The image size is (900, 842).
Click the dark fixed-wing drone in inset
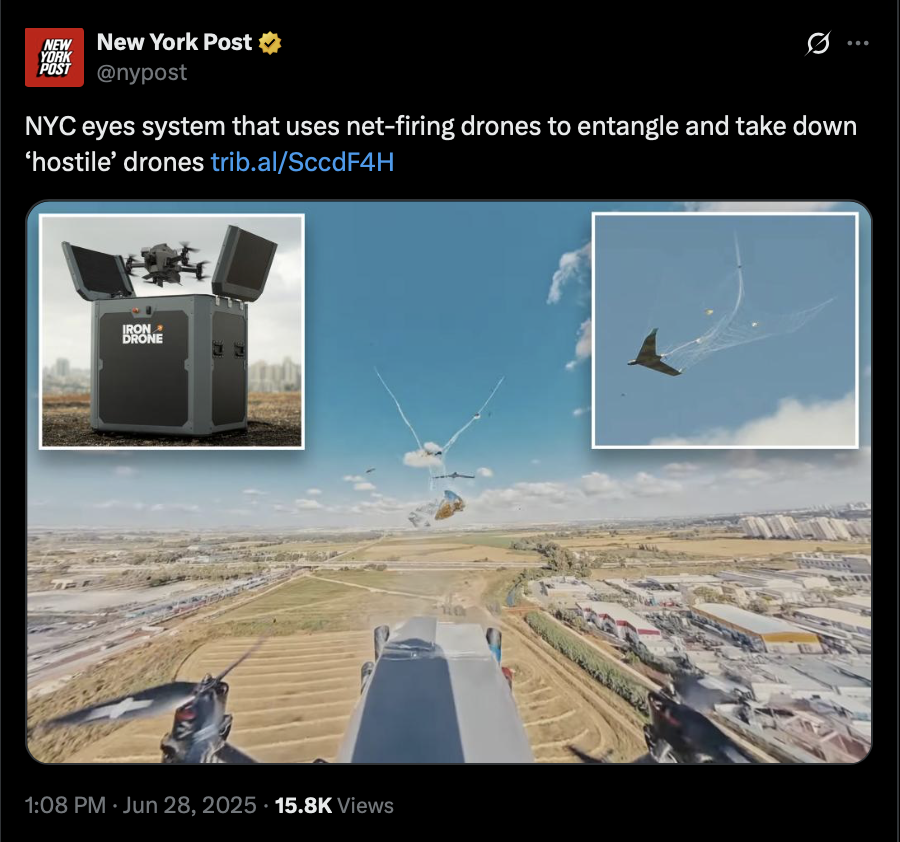click(654, 354)
